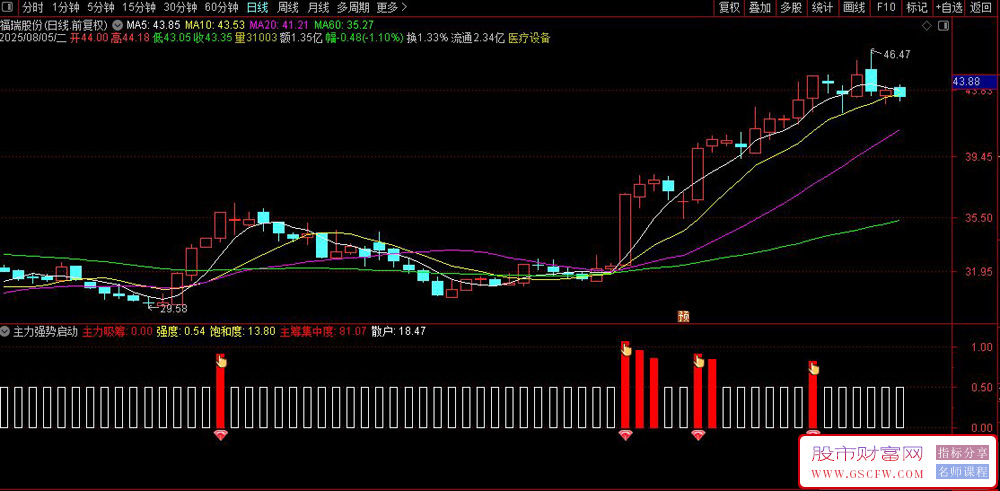The height and width of the screenshot is (491, 1000).
Task: Click the MA20: 41.21 indicator value
Action: pyautogui.click(x=279, y=26)
